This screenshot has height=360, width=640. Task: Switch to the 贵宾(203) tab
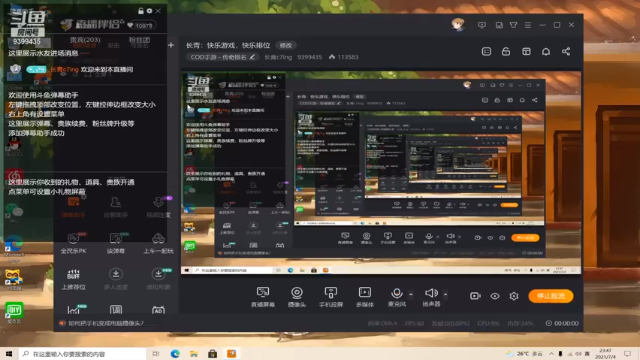pyautogui.click(x=84, y=40)
